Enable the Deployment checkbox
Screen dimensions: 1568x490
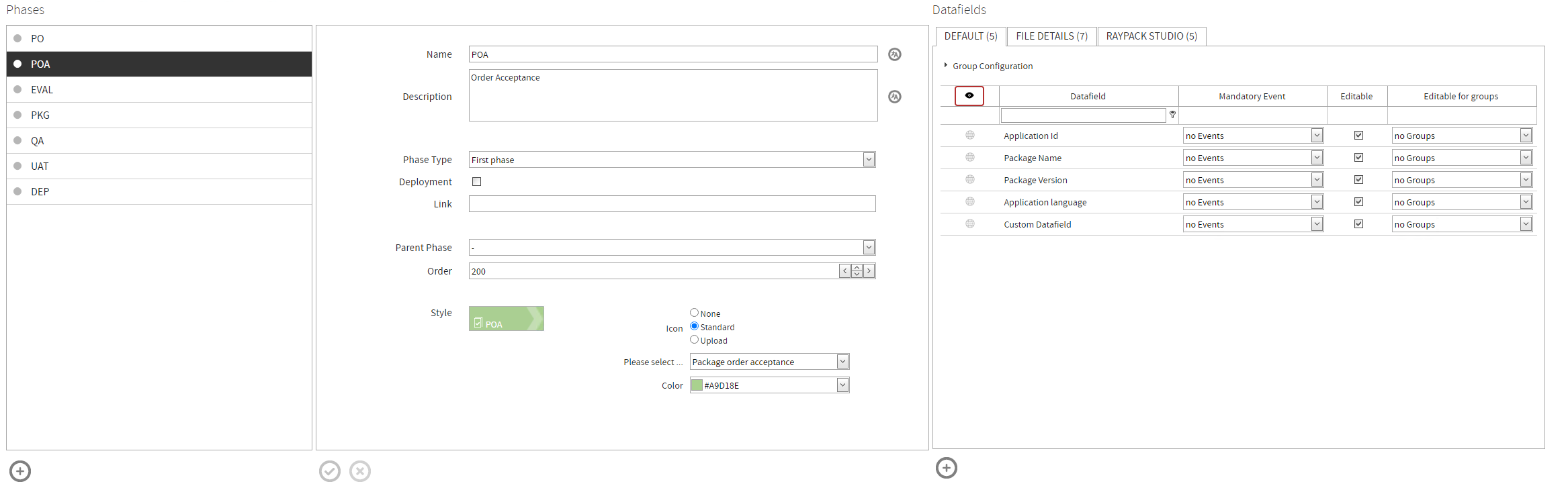coord(476,182)
